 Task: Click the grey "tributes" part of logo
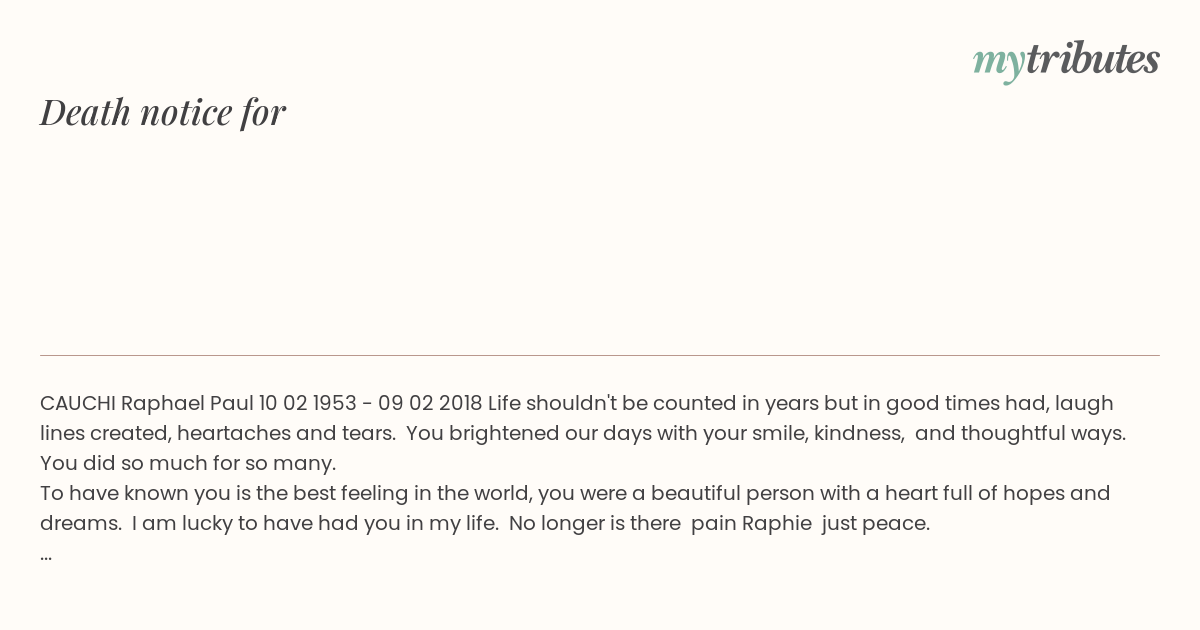click(x=1092, y=59)
